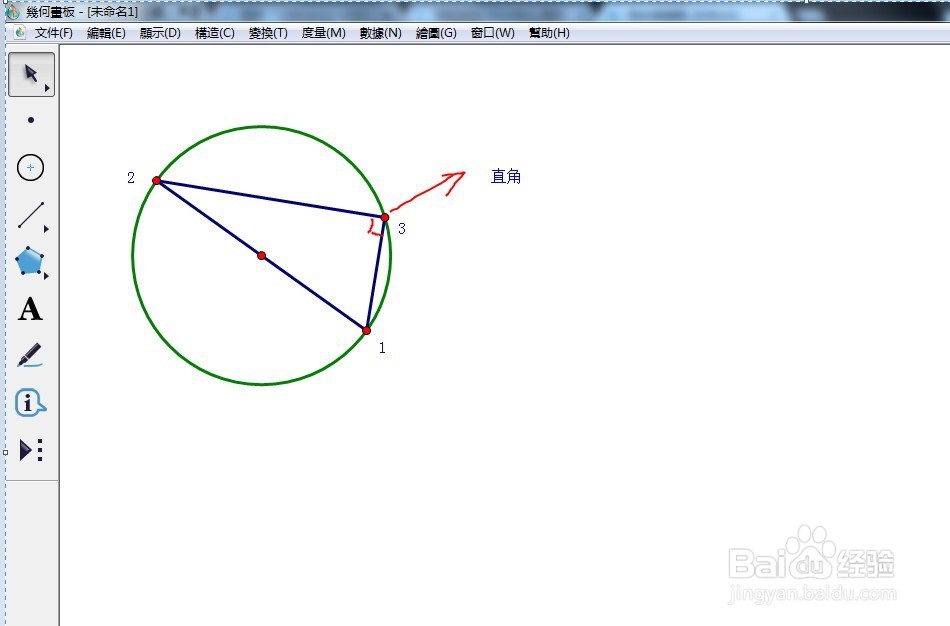The width and height of the screenshot is (950, 626).
Task: Open the 數據(N) menu
Action: point(380,33)
